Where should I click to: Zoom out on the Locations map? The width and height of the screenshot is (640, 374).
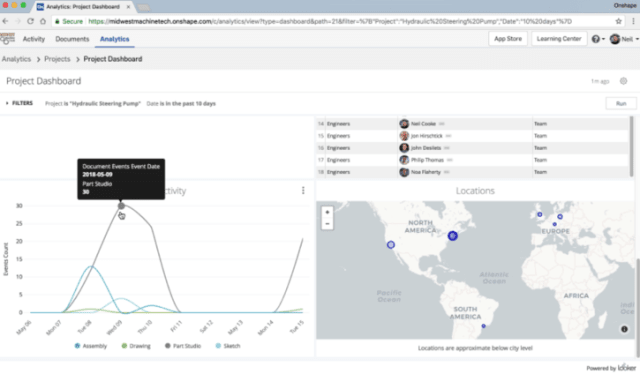(327, 224)
